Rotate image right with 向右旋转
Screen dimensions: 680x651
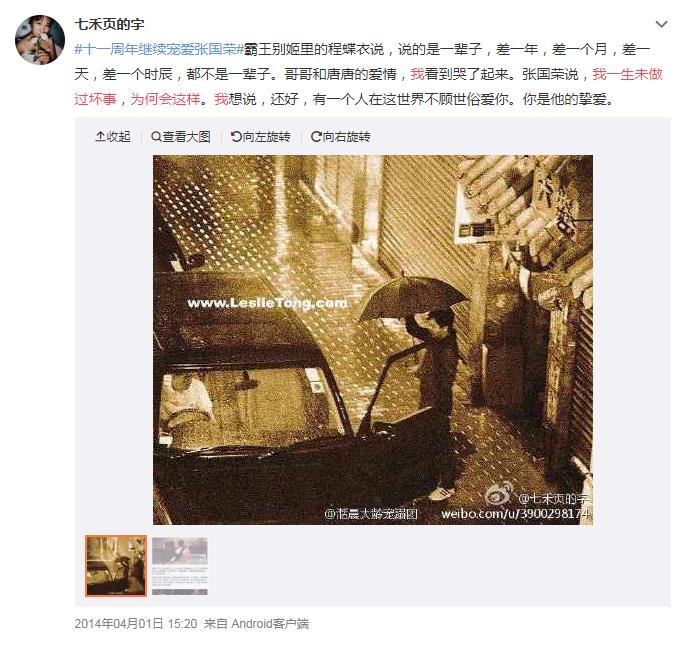[x=340, y=137]
